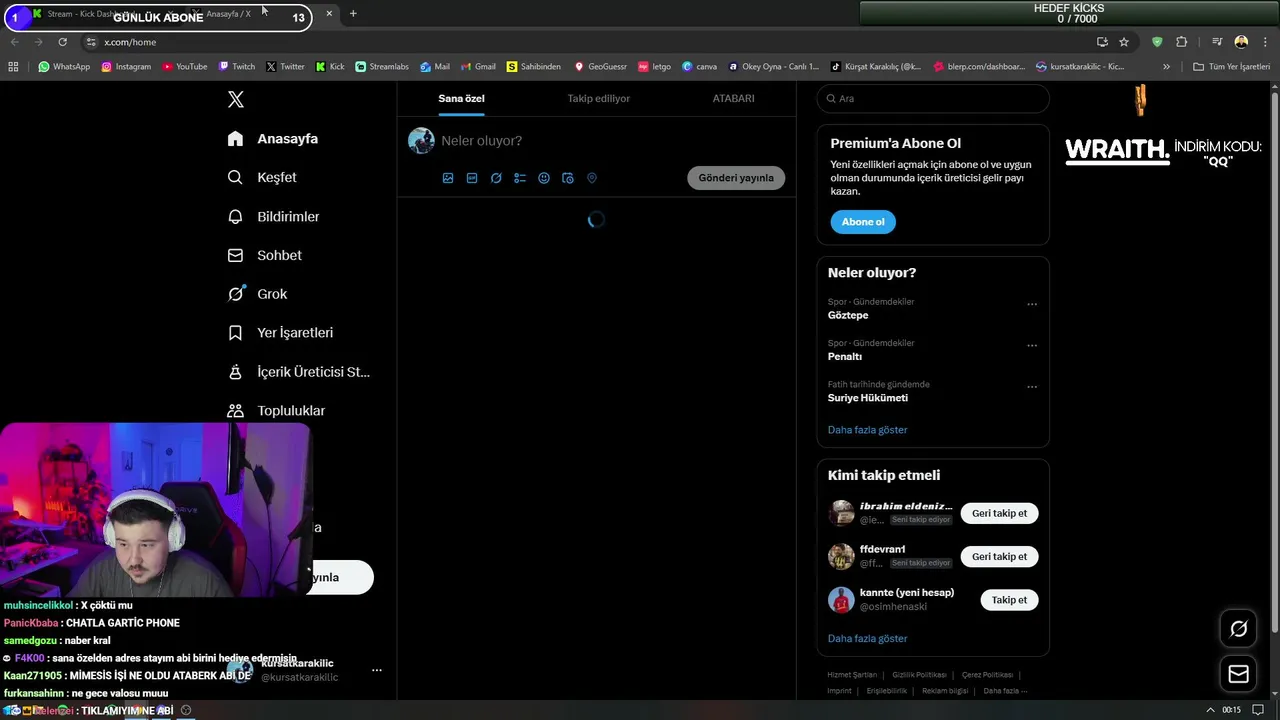
Task: Click Abone ol premium button
Action: [x=863, y=222]
